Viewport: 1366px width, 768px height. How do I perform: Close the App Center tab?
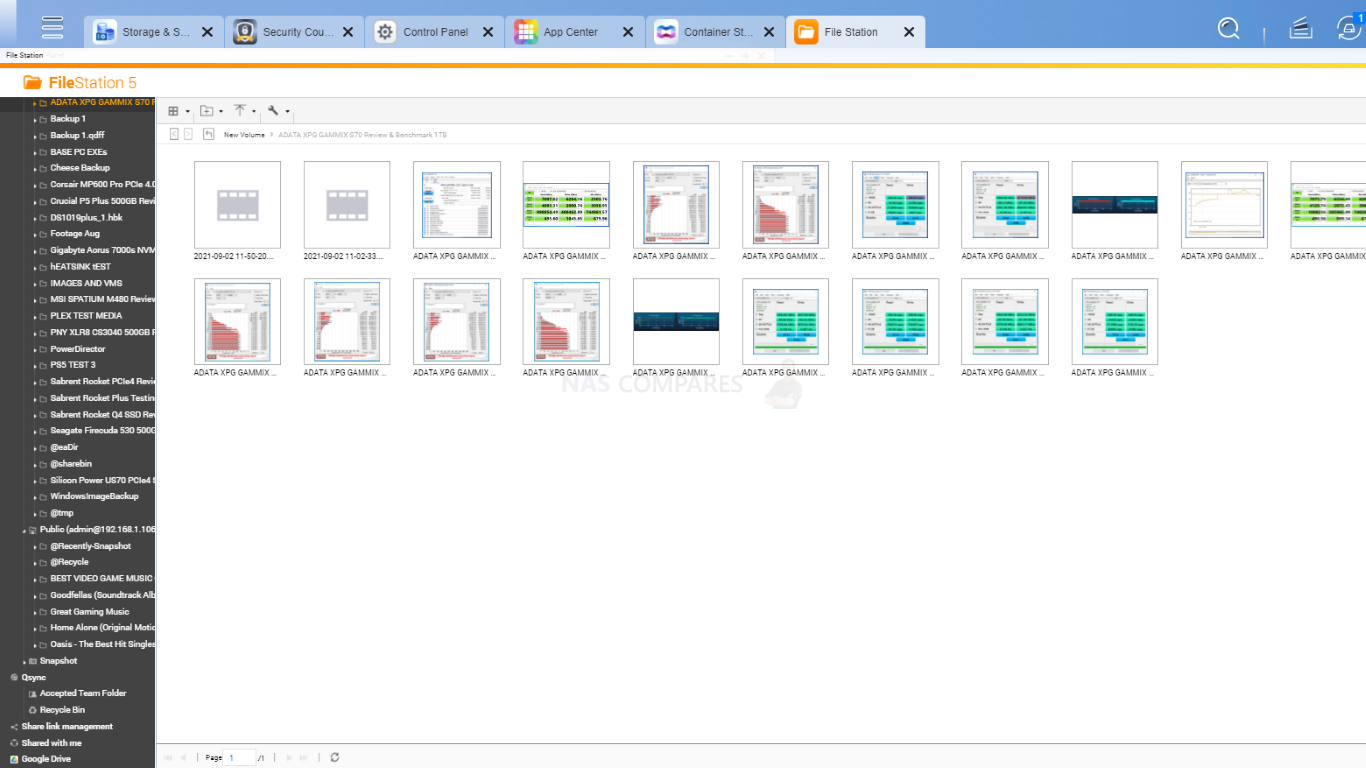tap(628, 32)
